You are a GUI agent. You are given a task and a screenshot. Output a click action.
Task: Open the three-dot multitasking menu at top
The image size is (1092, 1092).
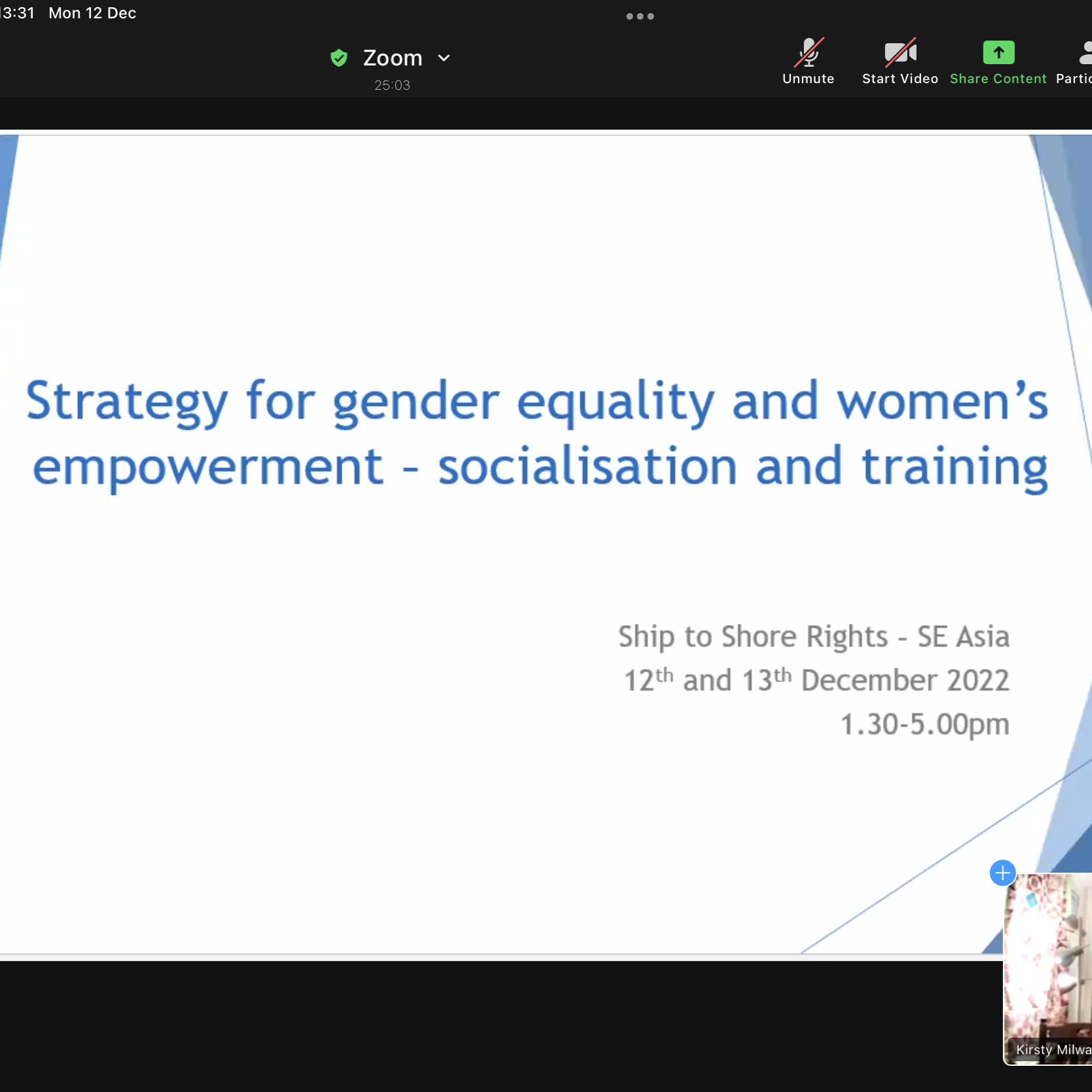[x=640, y=16]
